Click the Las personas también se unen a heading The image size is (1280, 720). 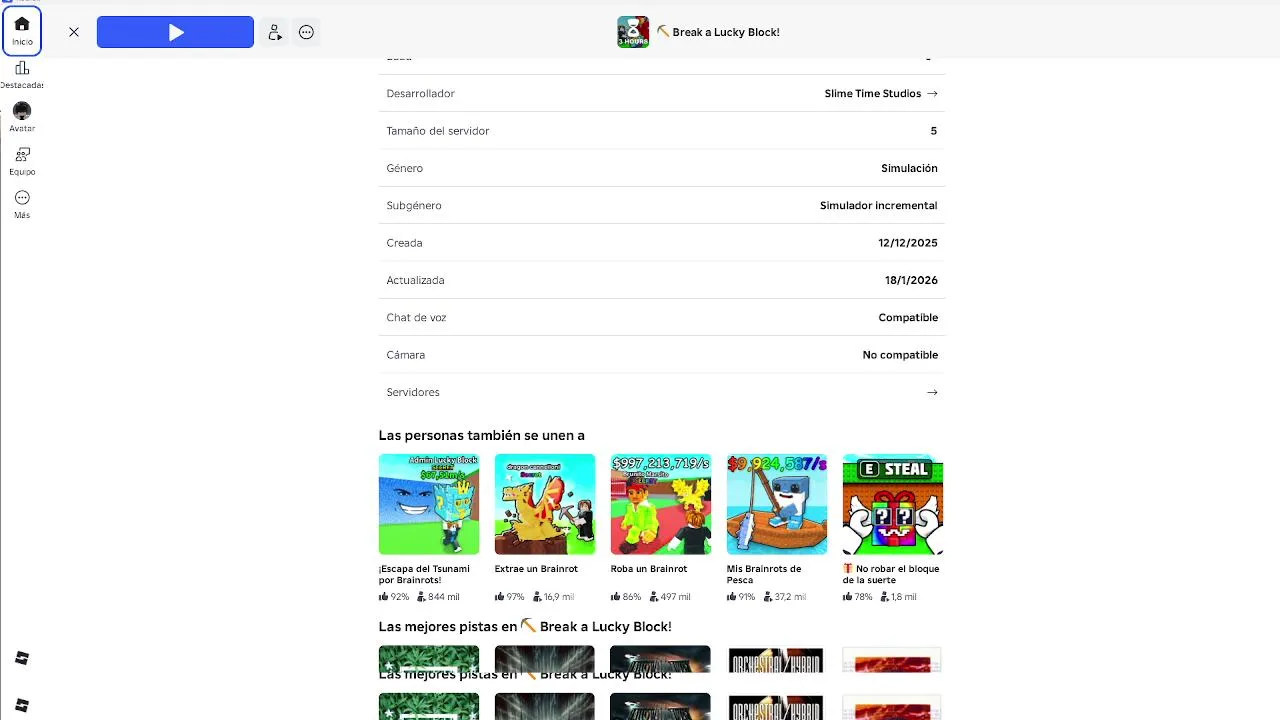(x=481, y=435)
